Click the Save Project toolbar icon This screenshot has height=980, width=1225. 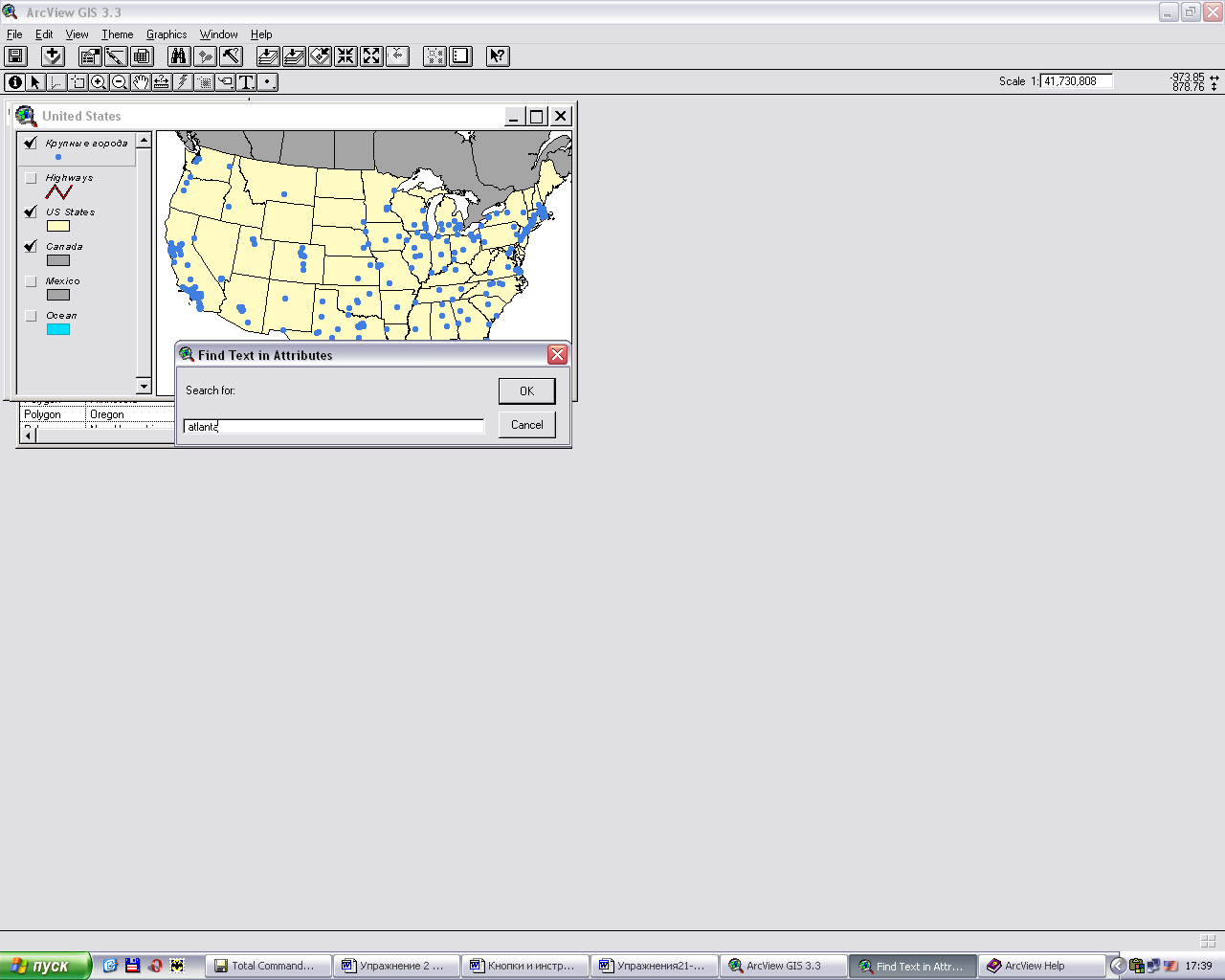15,56
